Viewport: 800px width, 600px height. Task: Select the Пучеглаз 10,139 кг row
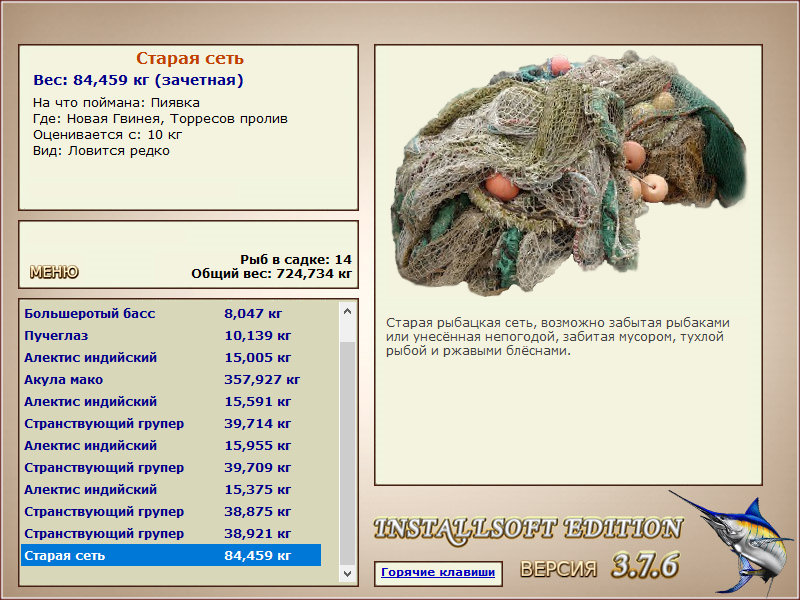click(171, 336)
